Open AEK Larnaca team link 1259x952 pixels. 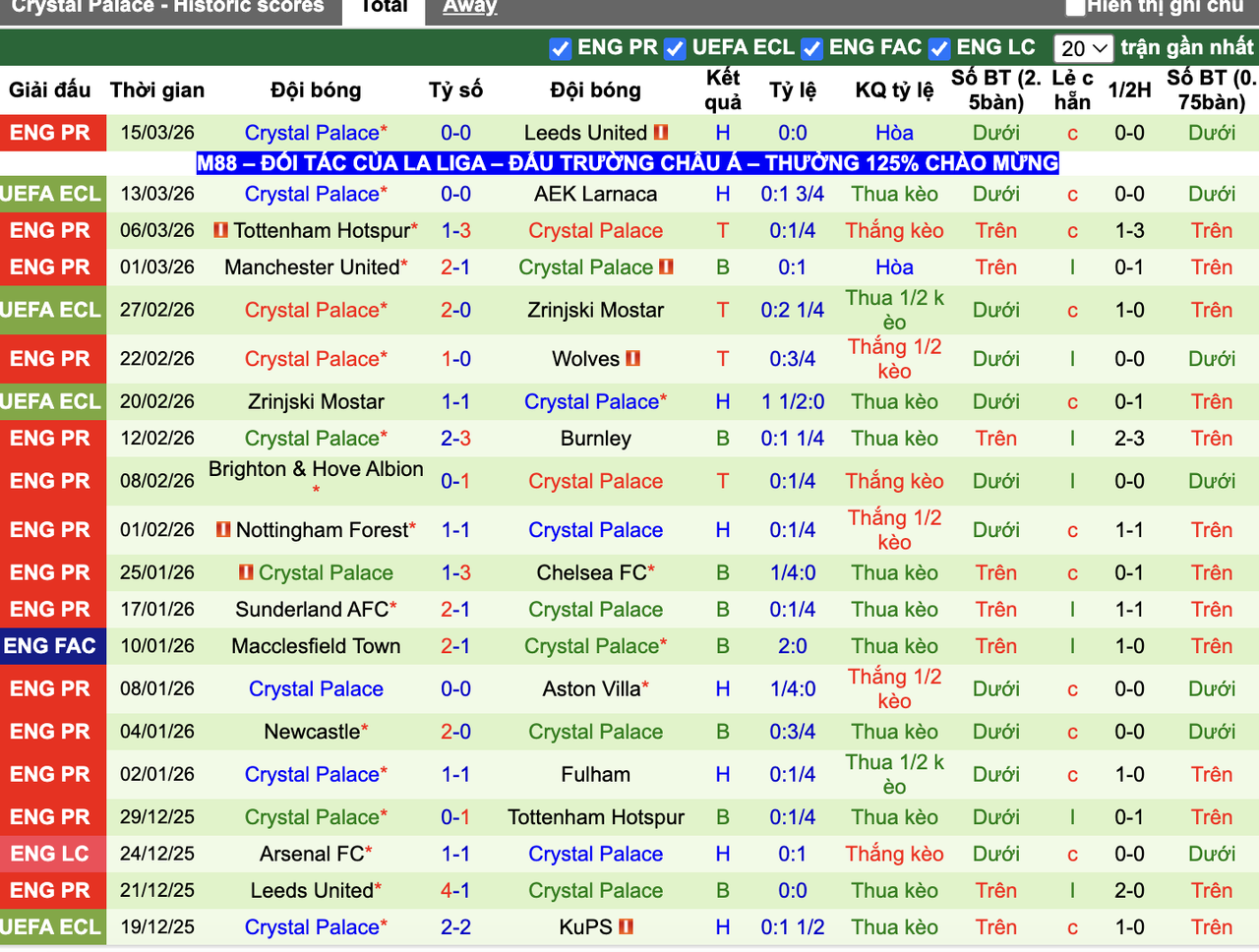tap(596, 194)
